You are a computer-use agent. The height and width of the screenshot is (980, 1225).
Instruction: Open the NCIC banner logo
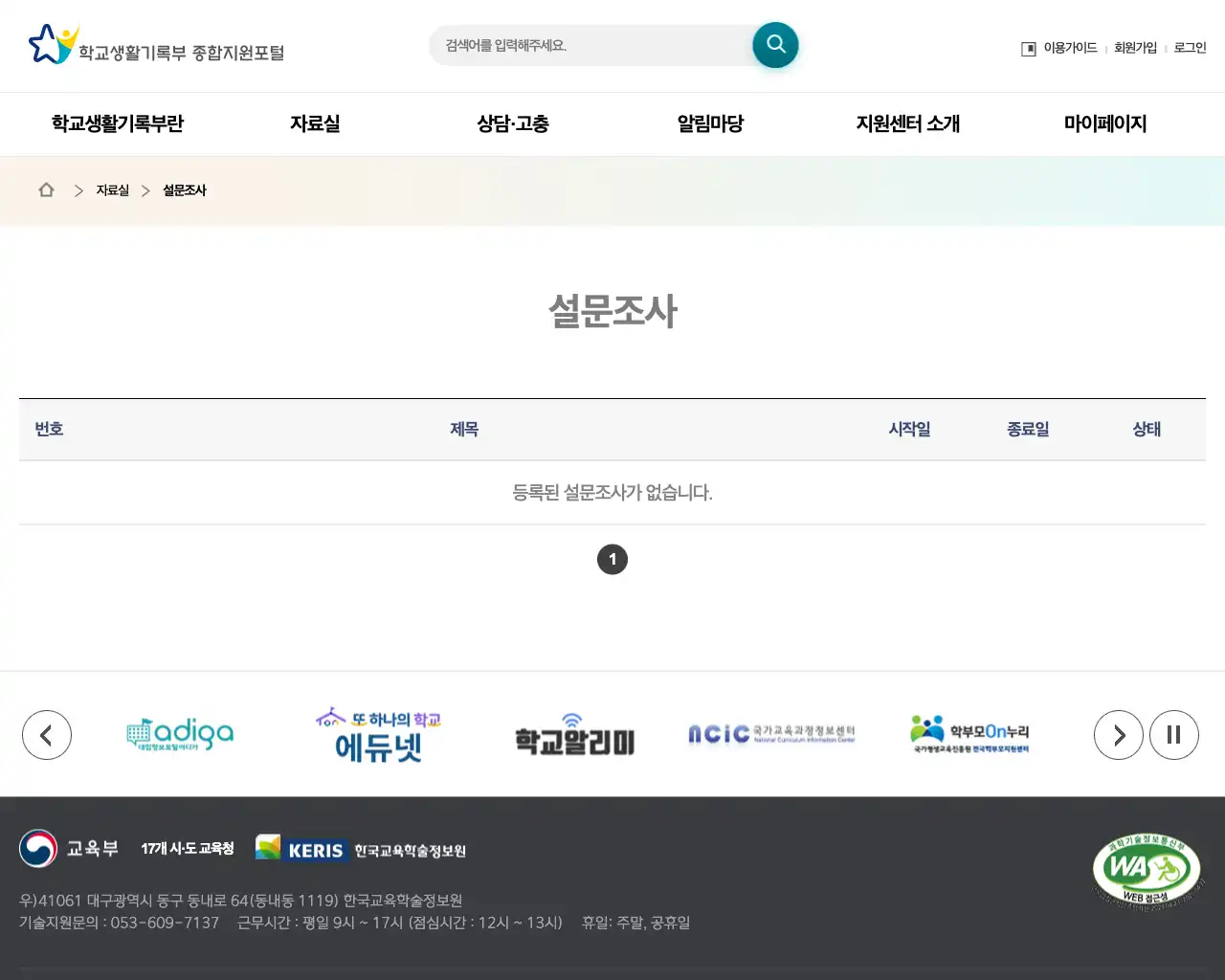click(x=771, y=734)
